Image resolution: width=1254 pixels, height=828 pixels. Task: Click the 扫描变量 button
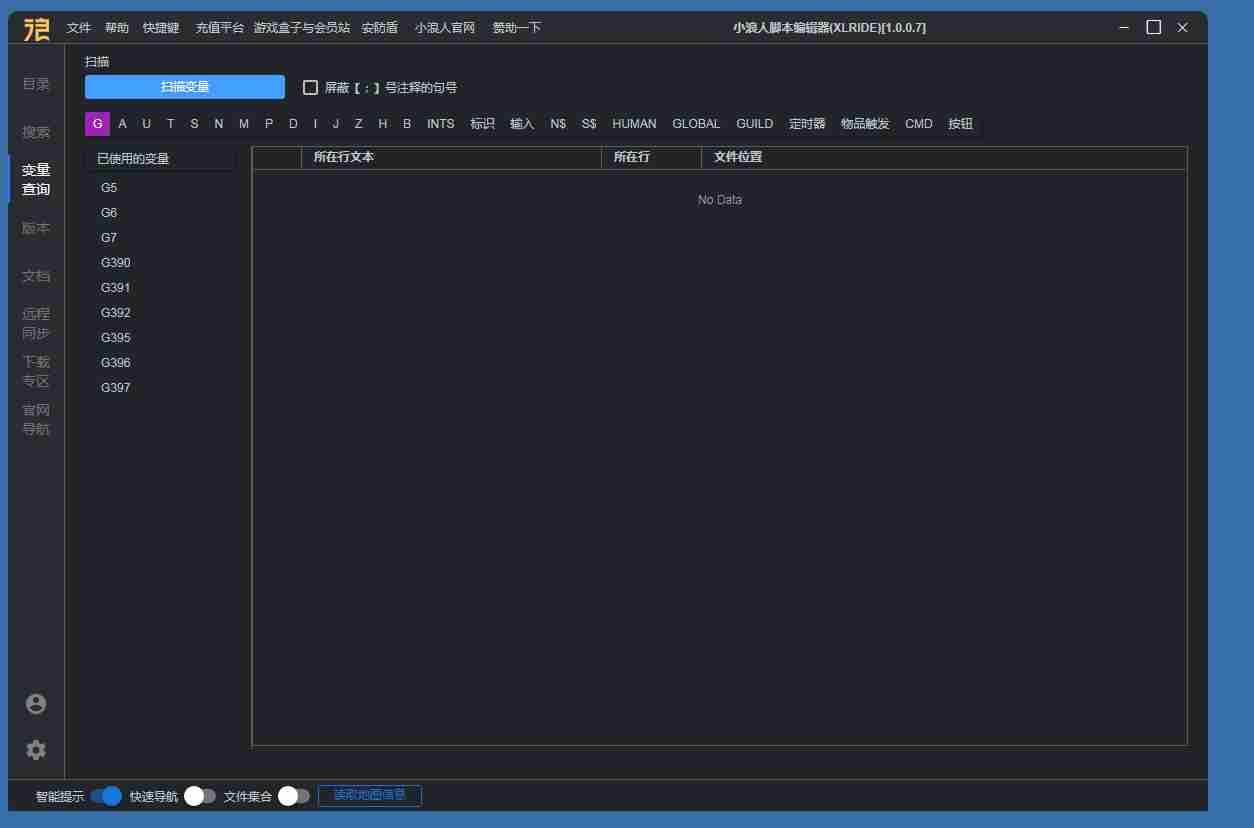coord(185,88)
